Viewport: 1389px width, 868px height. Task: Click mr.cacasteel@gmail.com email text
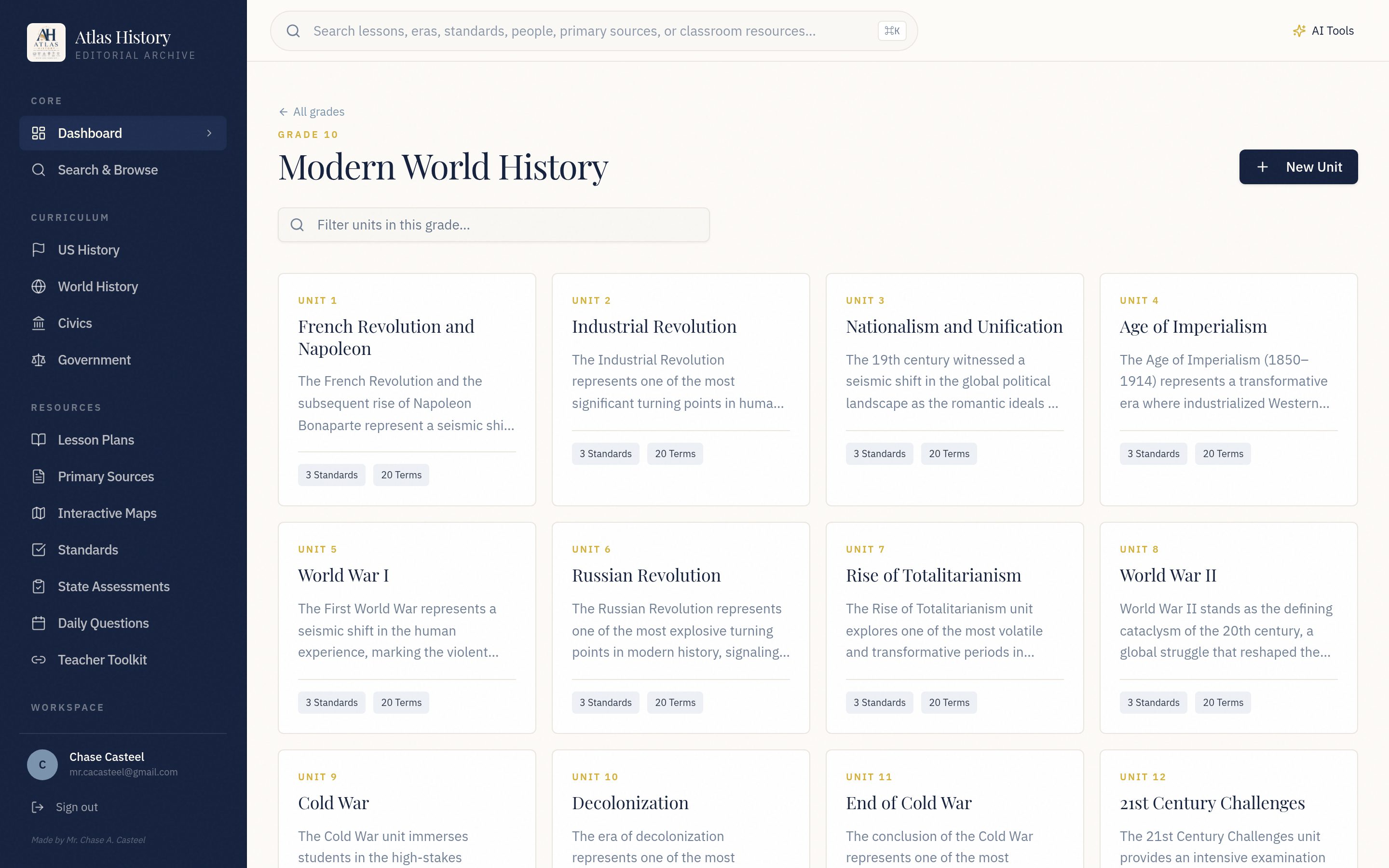click(123, 772)
